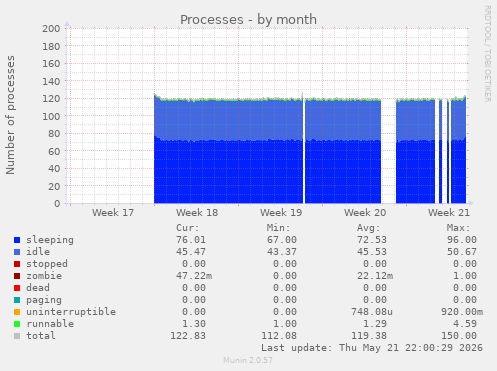Click the idle average value 45.53
This screenshot has height=371, width=497.
click(x=372, y=252)
